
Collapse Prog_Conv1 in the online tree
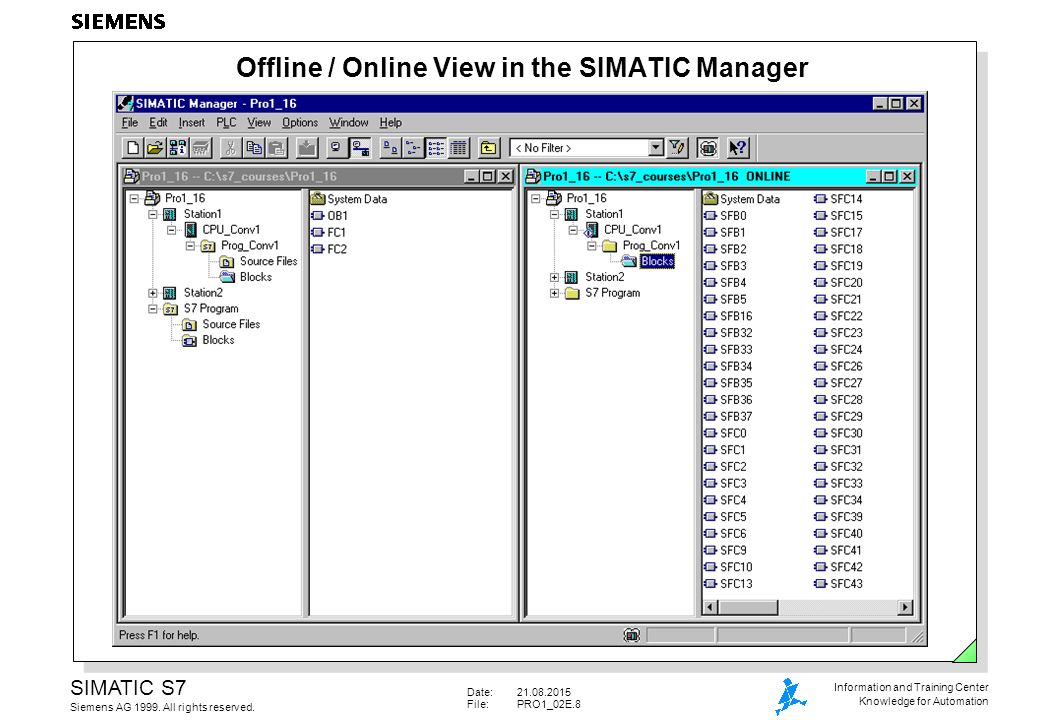pos(591,246)
